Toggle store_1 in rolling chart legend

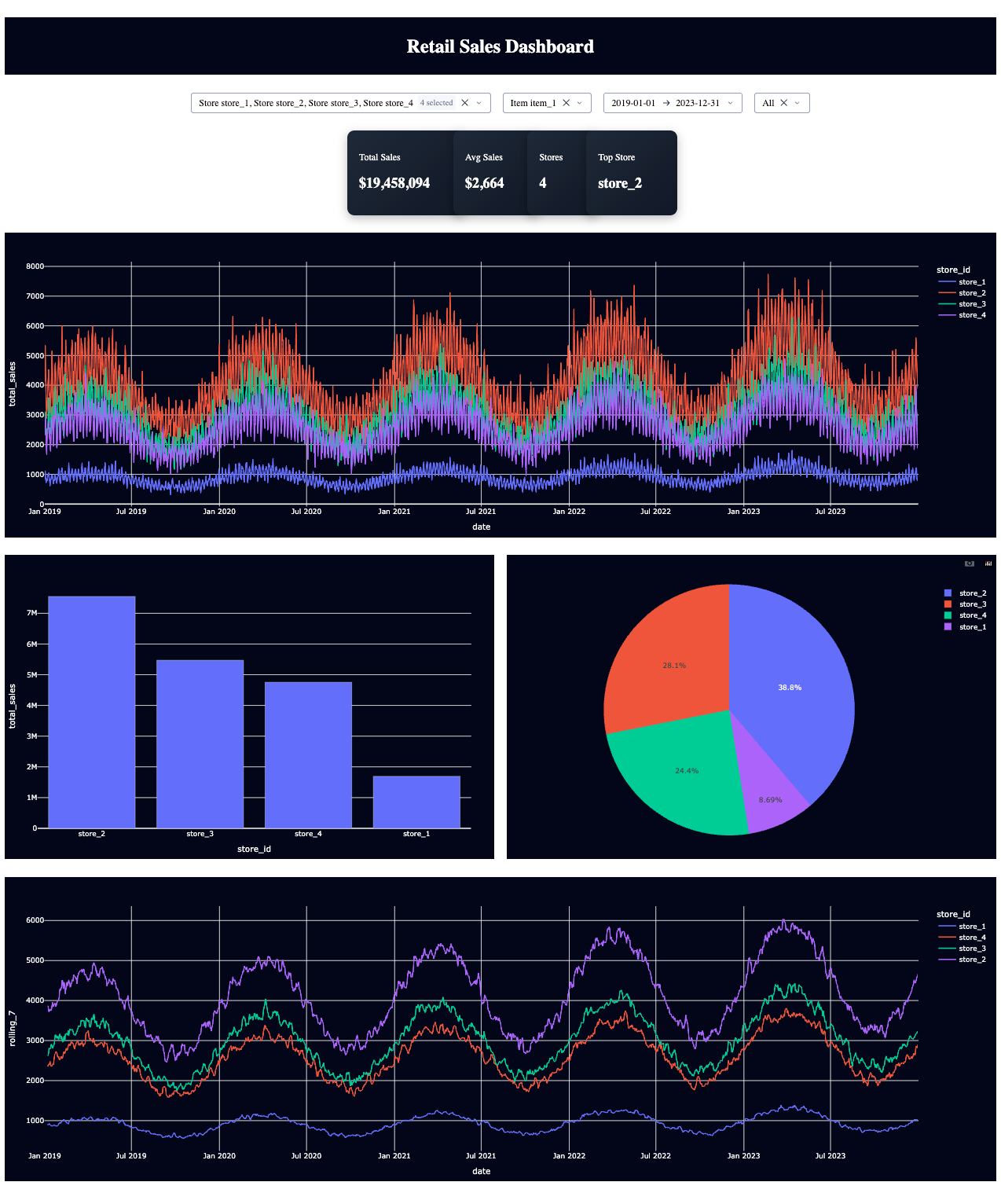[x=962, y=927]
